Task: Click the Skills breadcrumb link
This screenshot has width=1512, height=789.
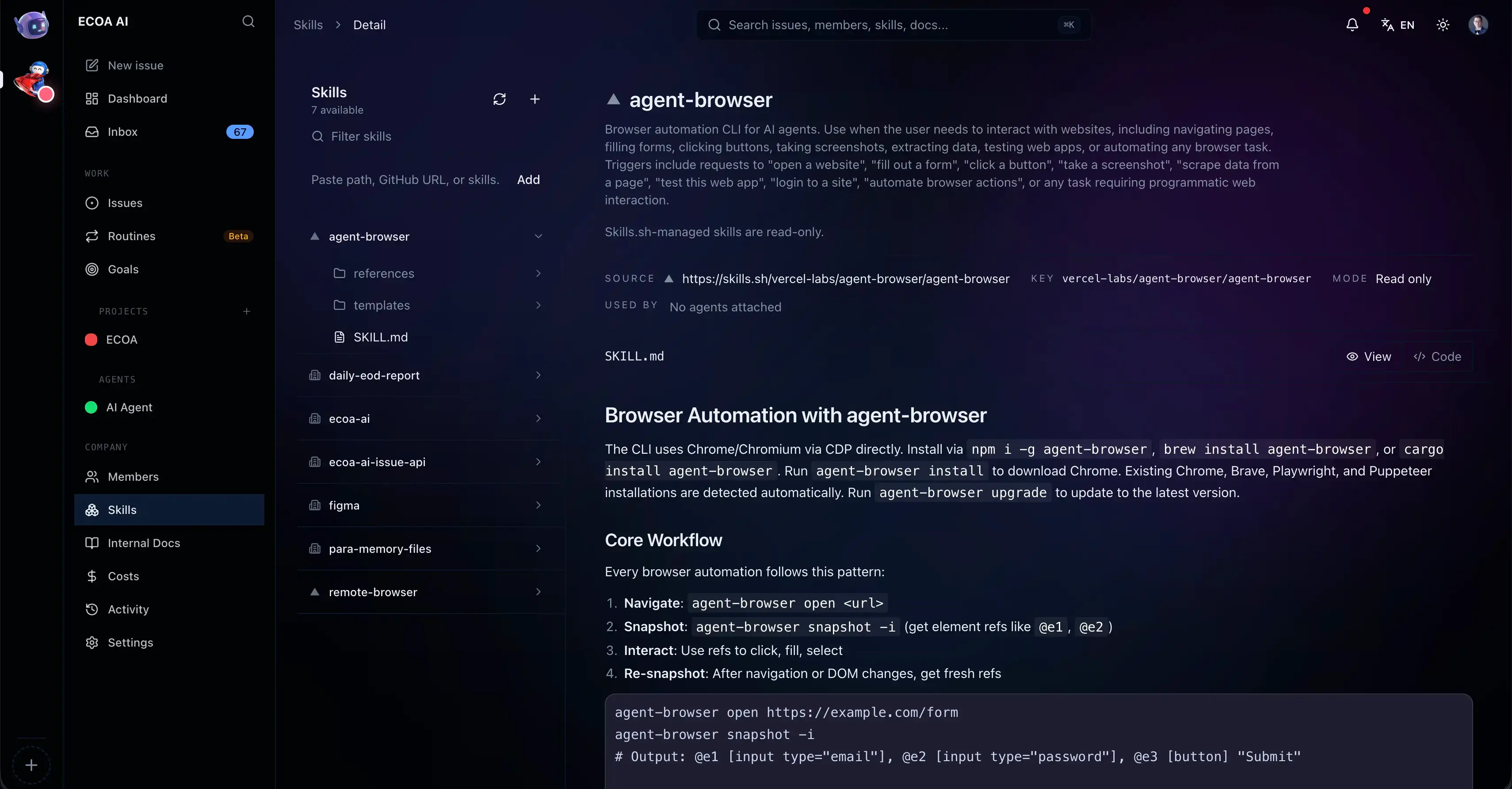Action: [x=308, y=25]
